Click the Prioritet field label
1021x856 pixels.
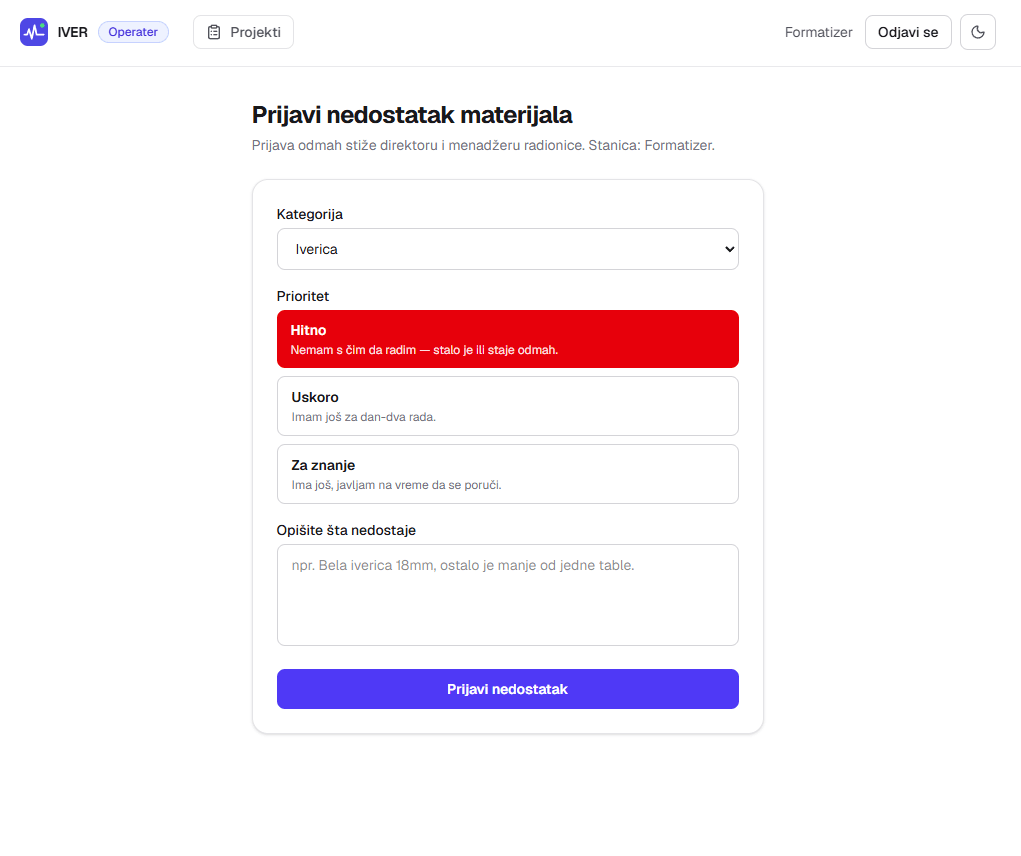[x=303, y=296]
